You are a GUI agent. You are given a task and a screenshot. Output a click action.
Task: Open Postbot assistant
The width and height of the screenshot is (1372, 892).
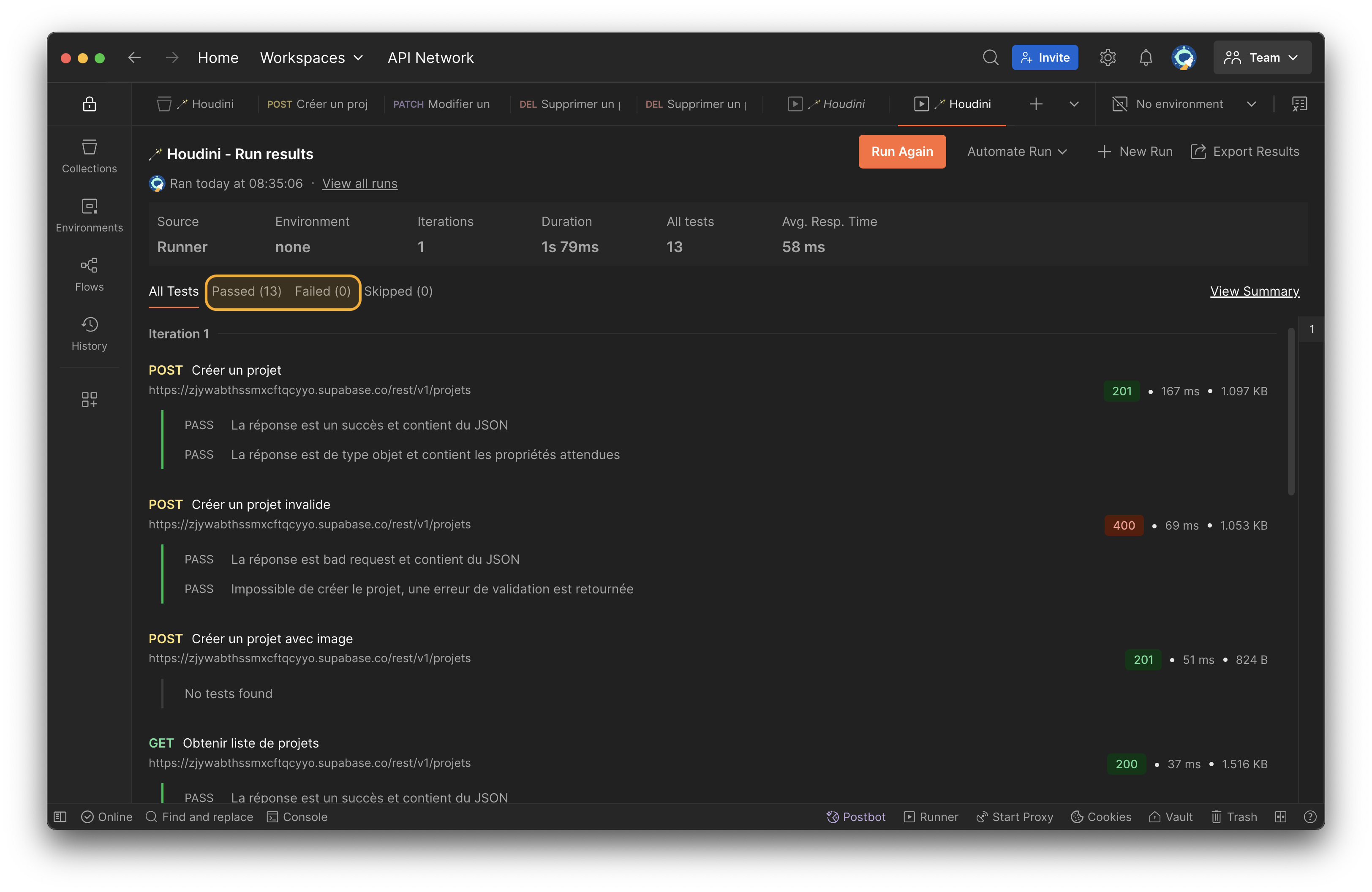click(857, 817)
